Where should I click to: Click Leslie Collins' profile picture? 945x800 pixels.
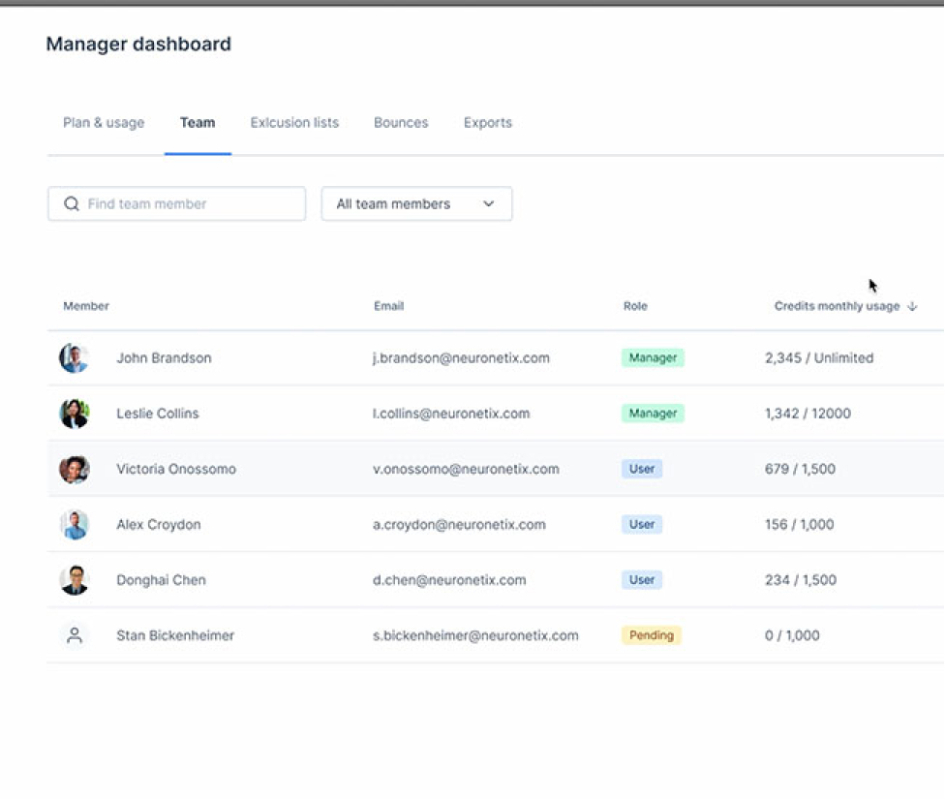click(74, 414)
